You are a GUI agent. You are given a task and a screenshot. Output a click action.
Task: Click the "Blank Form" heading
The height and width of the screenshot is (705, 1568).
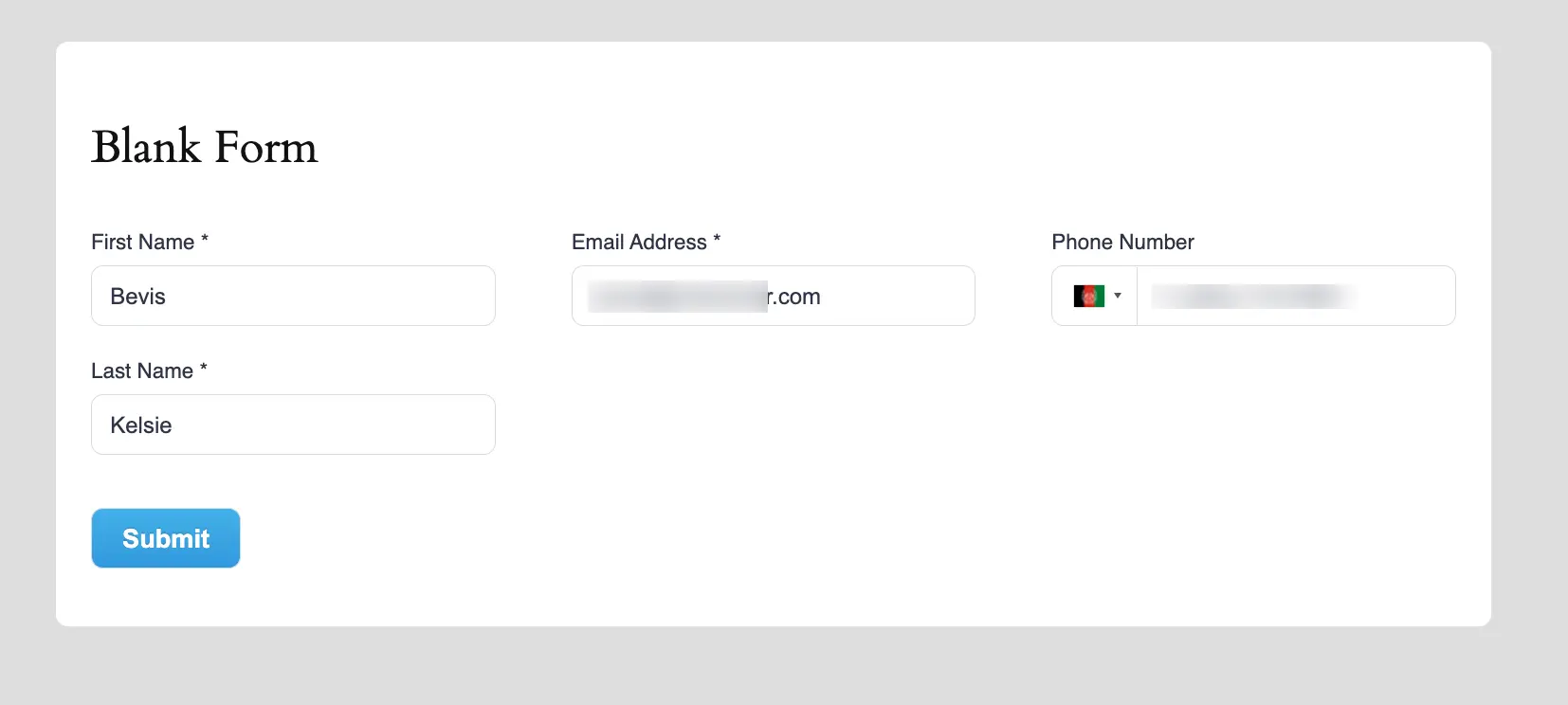click(204, 147)
